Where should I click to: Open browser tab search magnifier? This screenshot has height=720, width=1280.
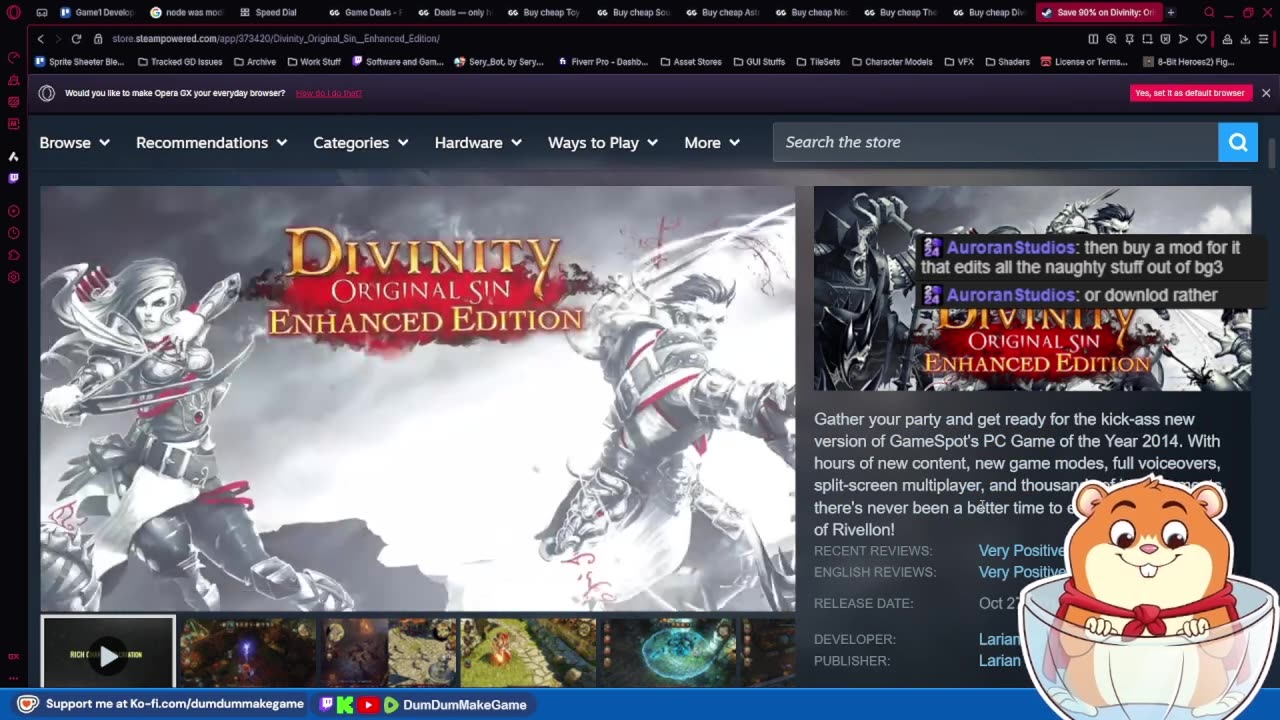[1209, 13]
